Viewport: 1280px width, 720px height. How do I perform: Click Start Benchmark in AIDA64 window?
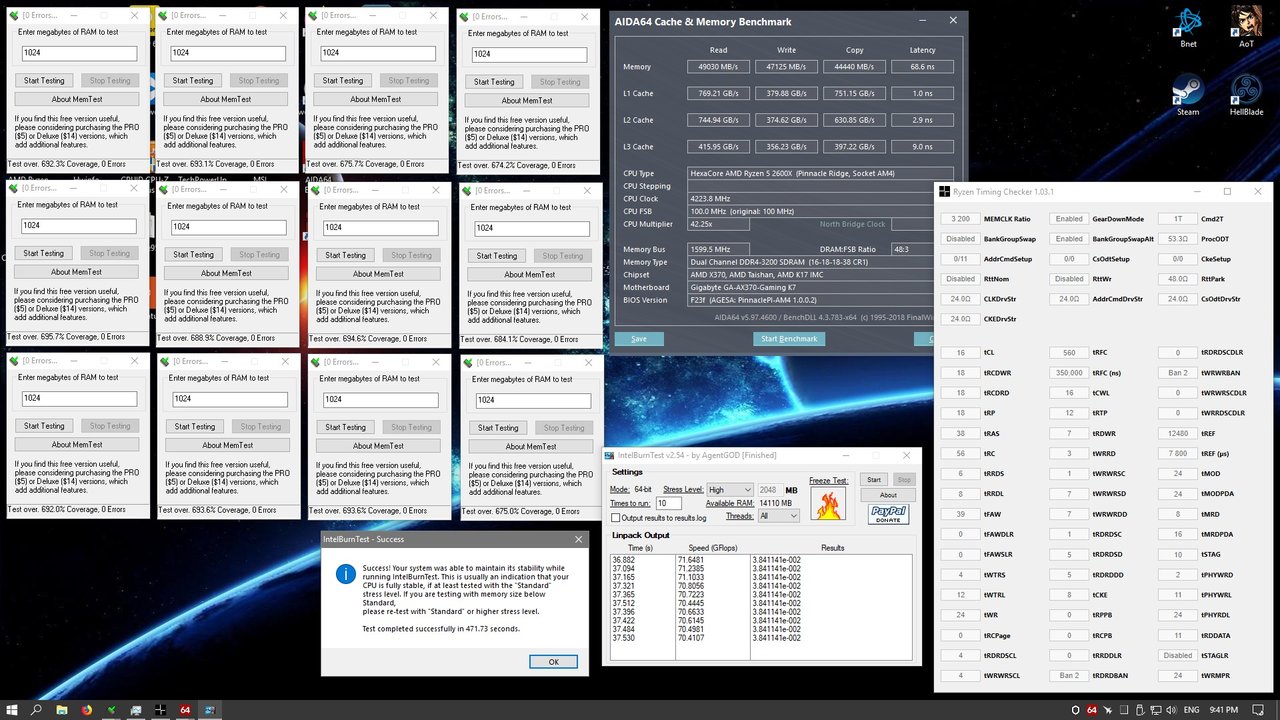(789, 339)
